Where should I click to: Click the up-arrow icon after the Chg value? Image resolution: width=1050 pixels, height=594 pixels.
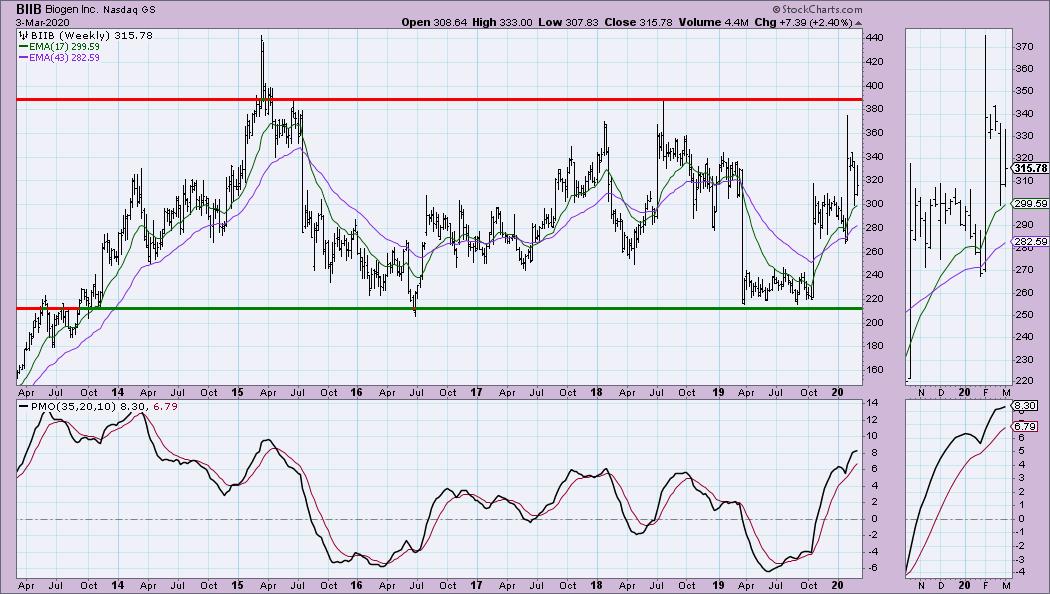coord(858,23)
